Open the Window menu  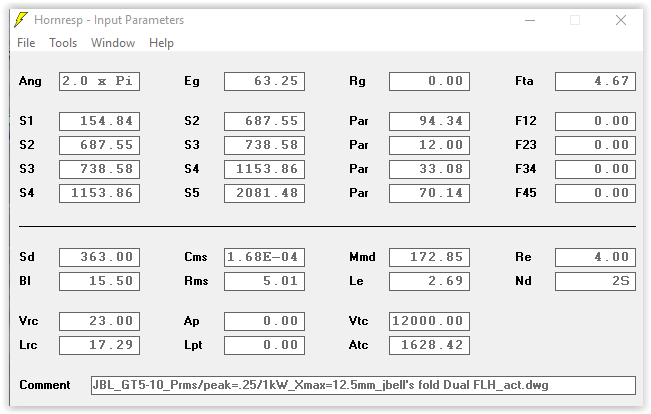tap(113, 43)
